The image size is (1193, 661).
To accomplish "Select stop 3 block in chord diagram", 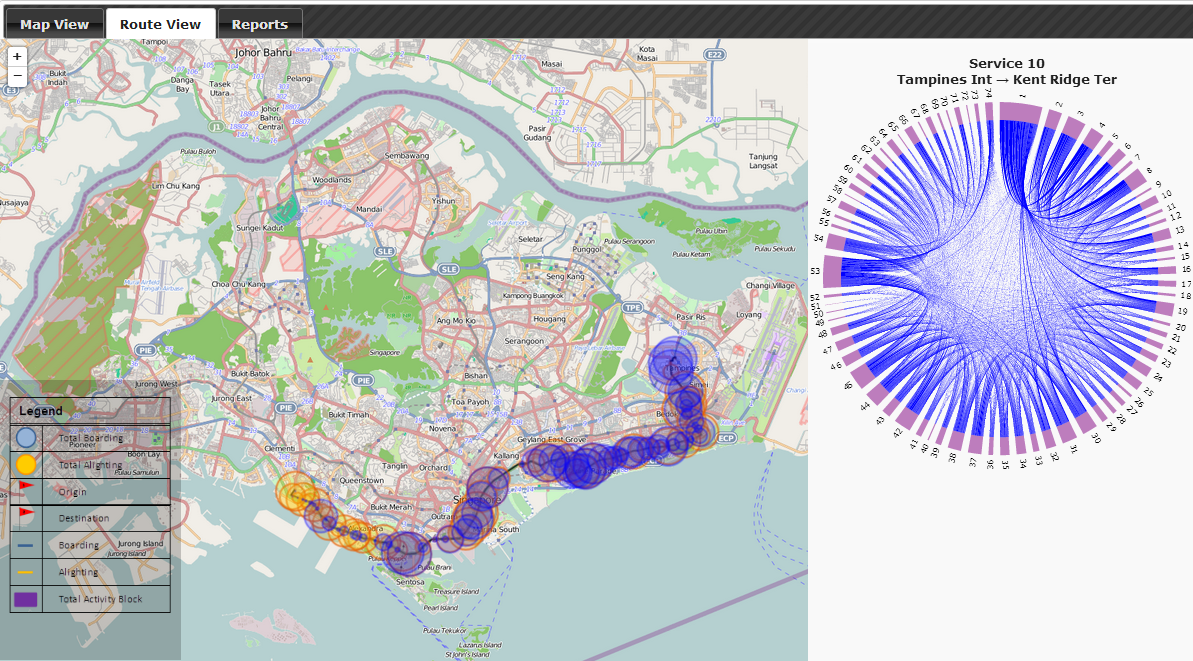I will pos(1075,127).
